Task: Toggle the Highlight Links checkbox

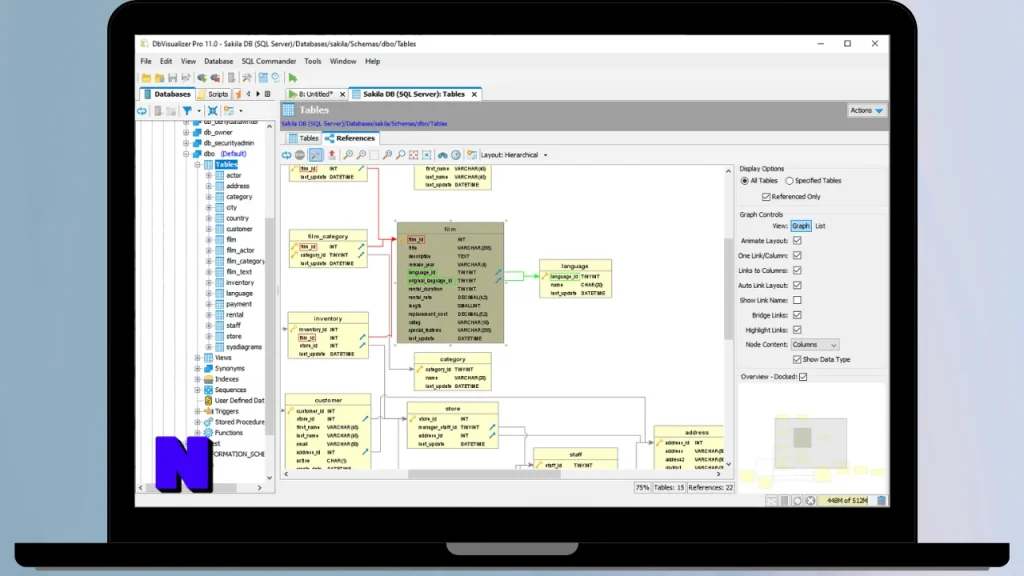Action: pos(797,330)
